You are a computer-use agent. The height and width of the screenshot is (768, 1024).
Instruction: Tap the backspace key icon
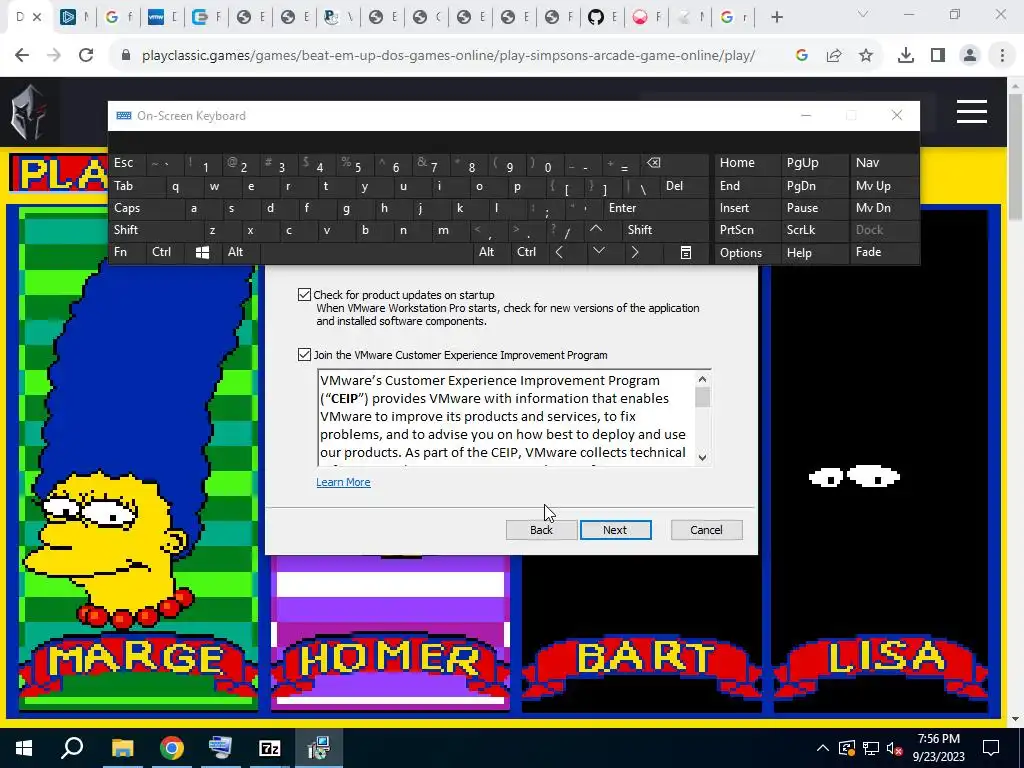click(674, 163)
